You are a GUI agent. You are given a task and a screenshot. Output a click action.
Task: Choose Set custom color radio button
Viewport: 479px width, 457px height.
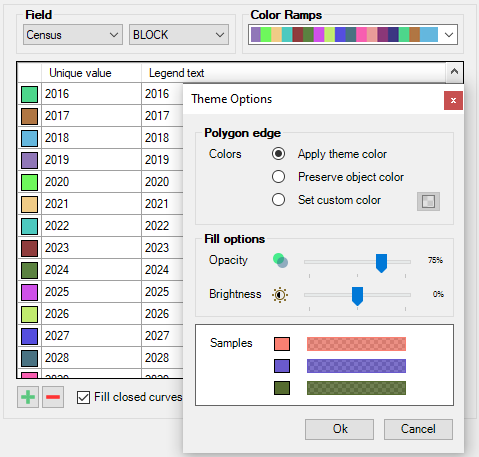[278, 200]
